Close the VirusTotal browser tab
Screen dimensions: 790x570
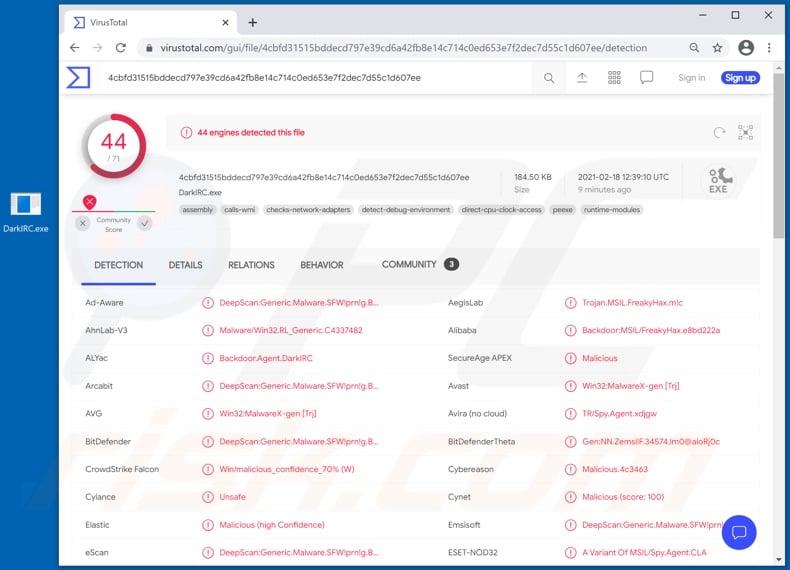[225, 23]
